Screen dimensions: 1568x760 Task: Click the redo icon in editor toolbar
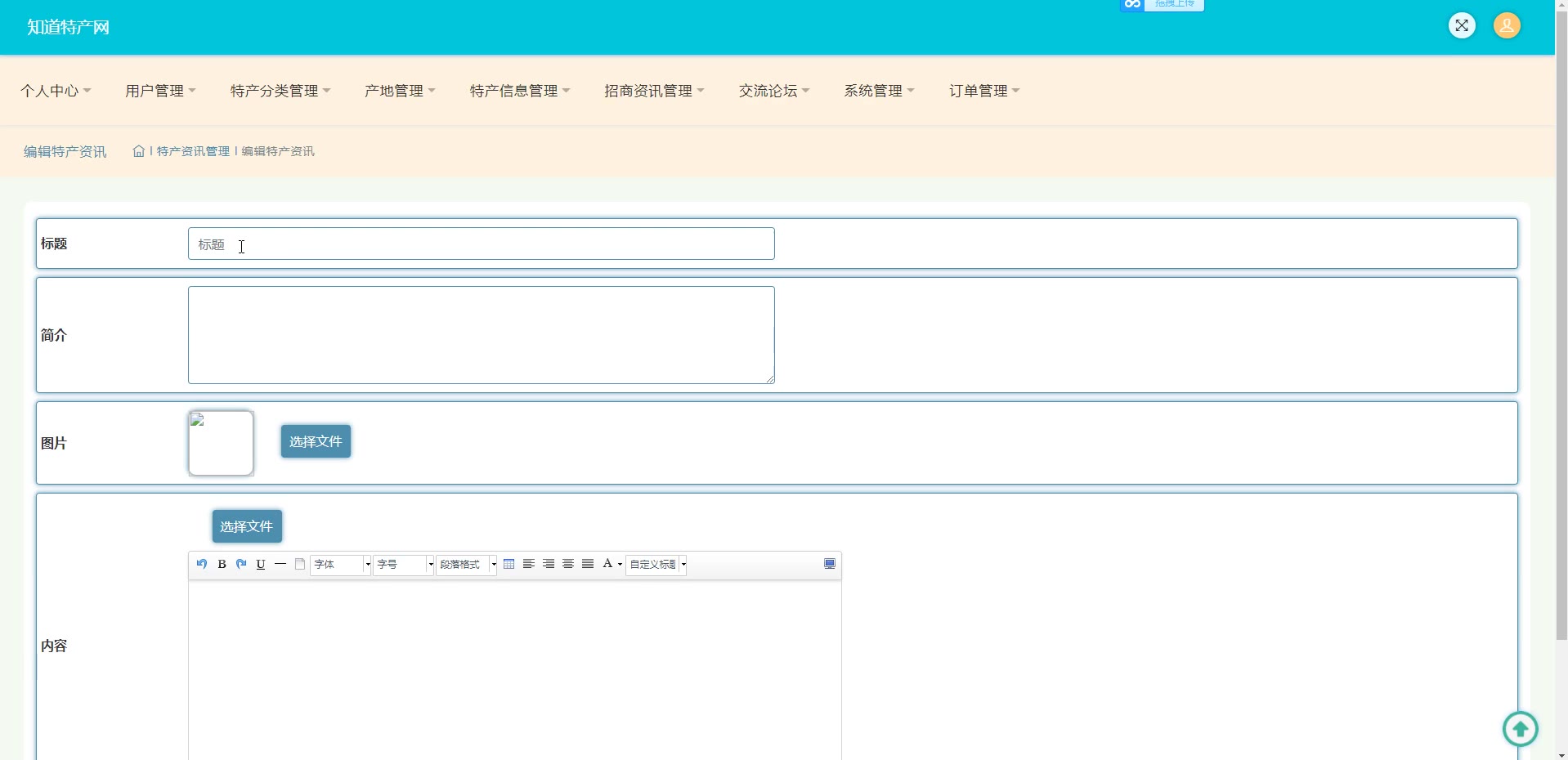click(241, 564)
